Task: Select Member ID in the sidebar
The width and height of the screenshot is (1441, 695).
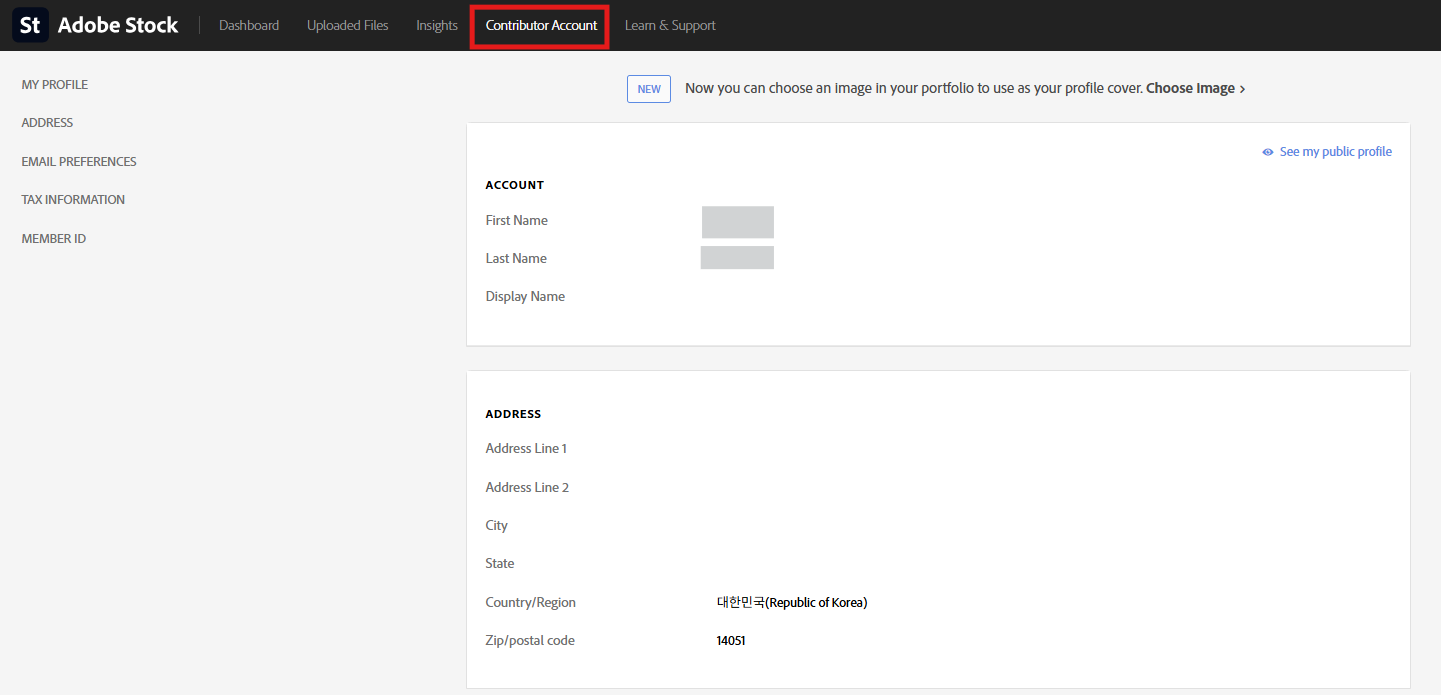Action: tap(54, 239)
